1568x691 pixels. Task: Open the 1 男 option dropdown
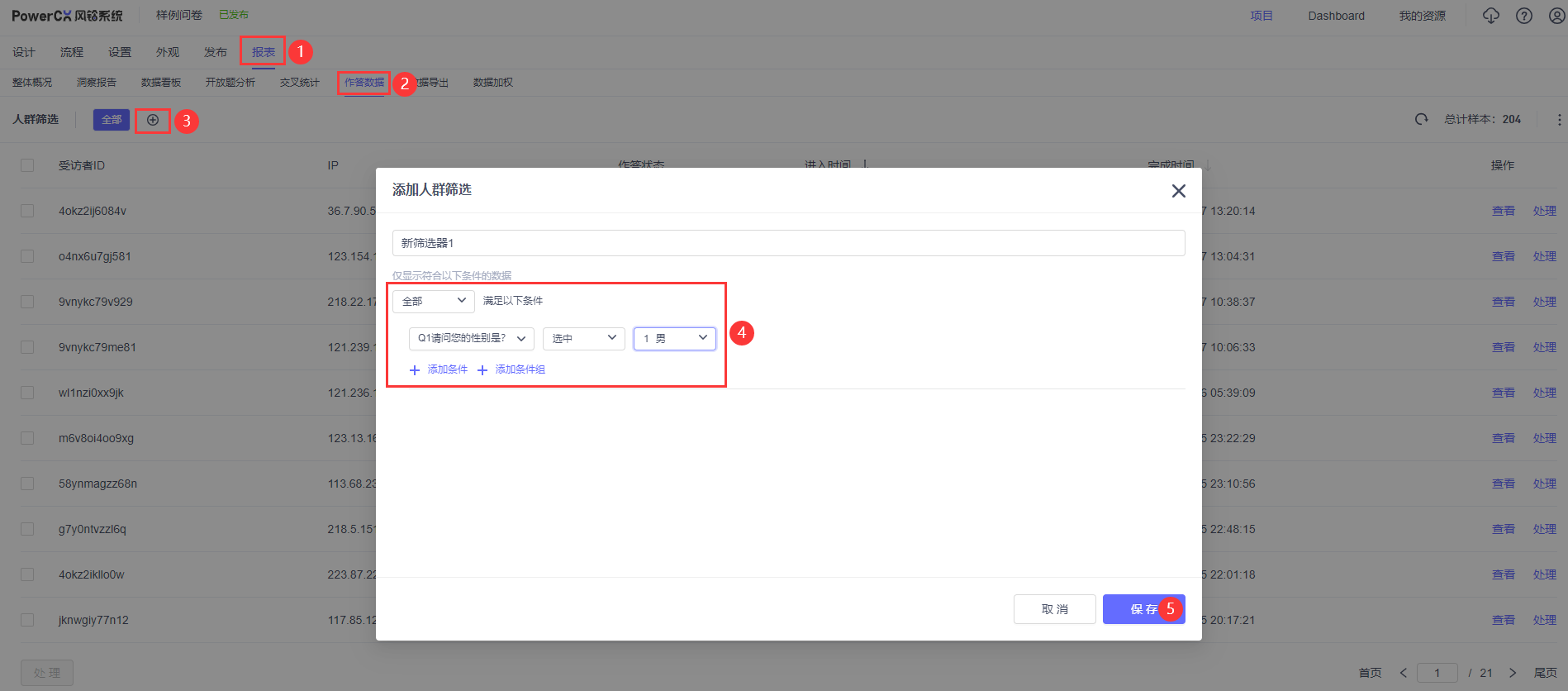(x=674, y=339)
